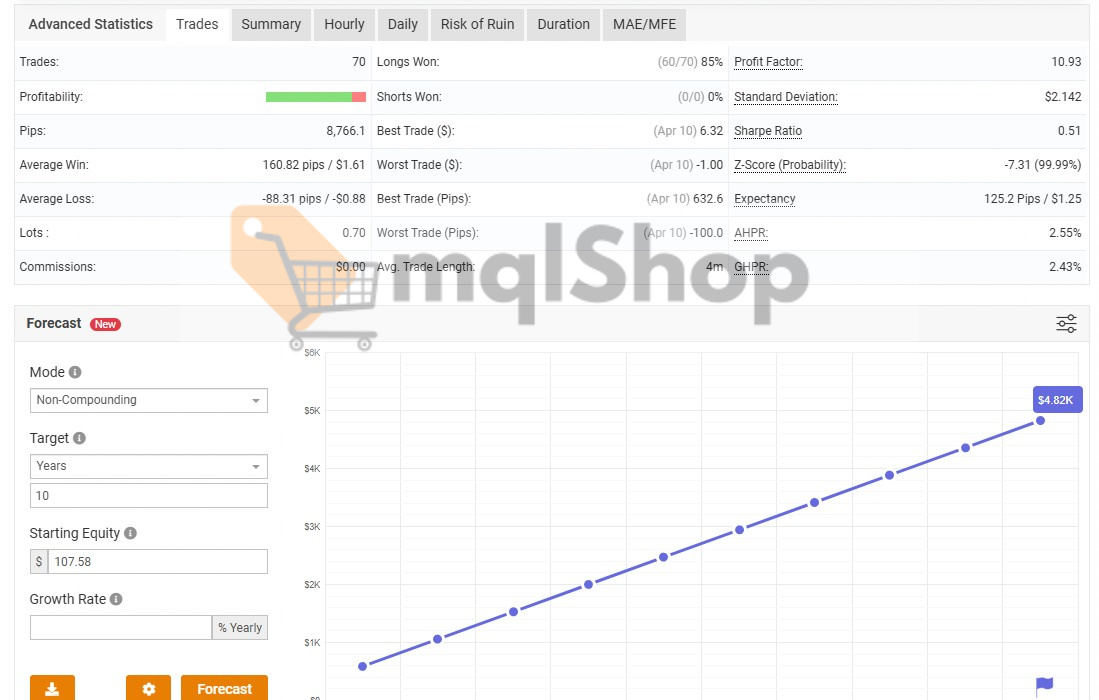Switch to the Risk of Ruin tab
The image size is (1099, 700).
[477, 24]
